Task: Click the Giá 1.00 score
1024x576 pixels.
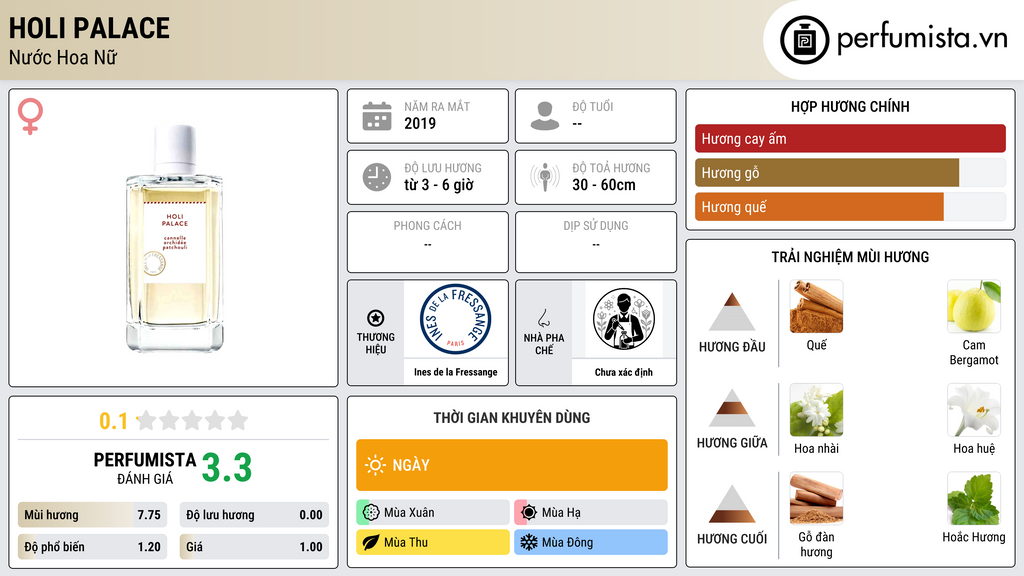Action: pos(254,547)
